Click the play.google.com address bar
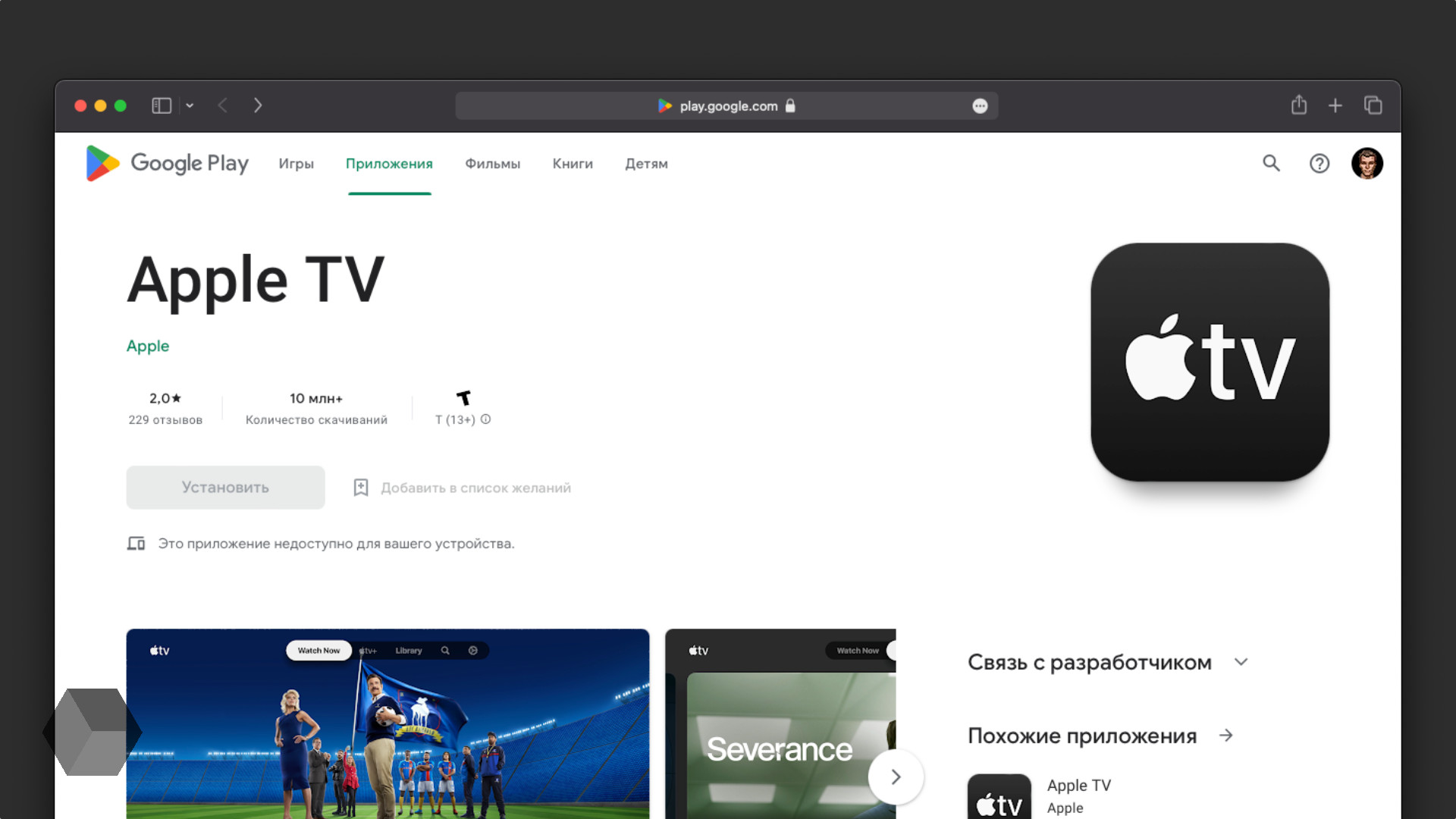 [x=726, y=105]
